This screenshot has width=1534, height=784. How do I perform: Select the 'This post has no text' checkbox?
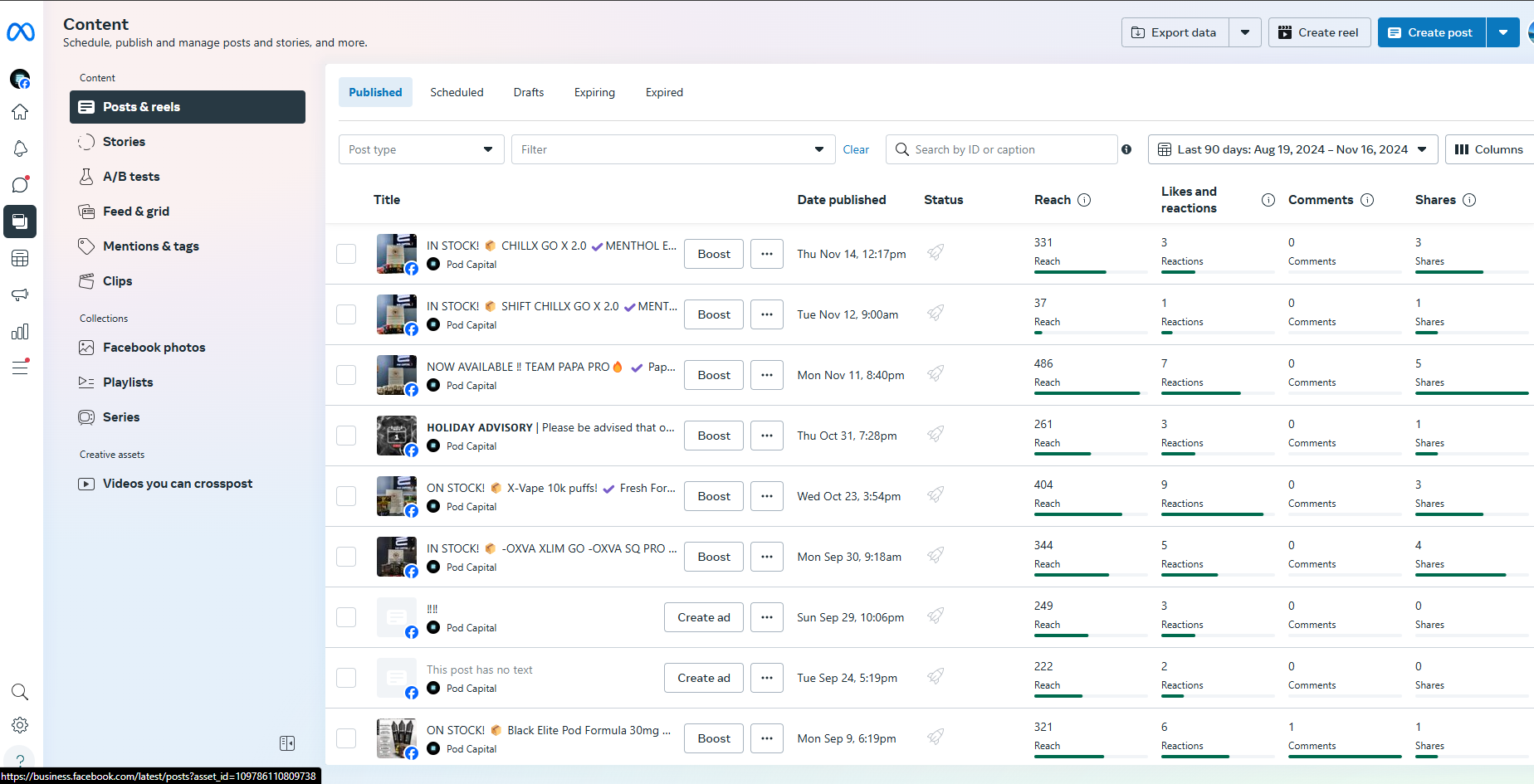point(346,678)
